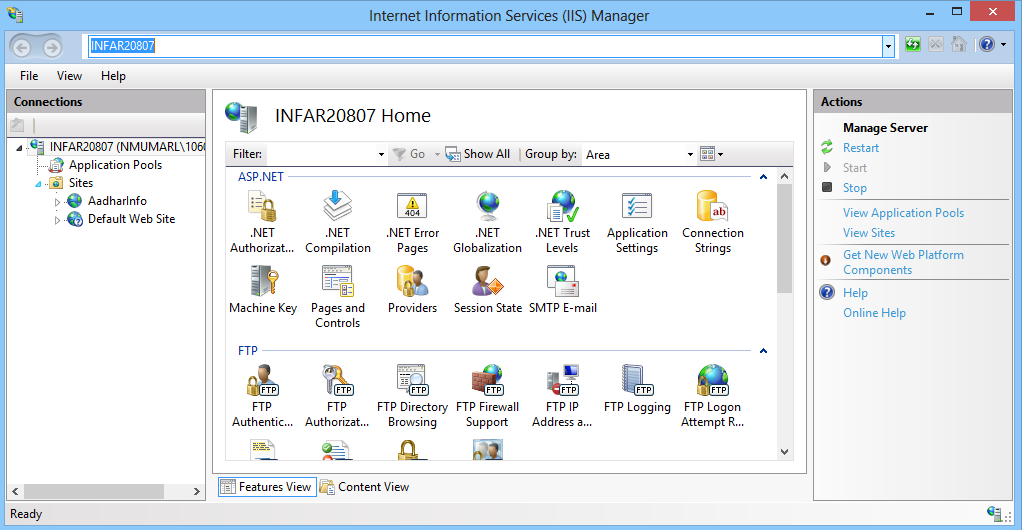
Task: Open Machine Key feature
Action: tap(263, 290)
